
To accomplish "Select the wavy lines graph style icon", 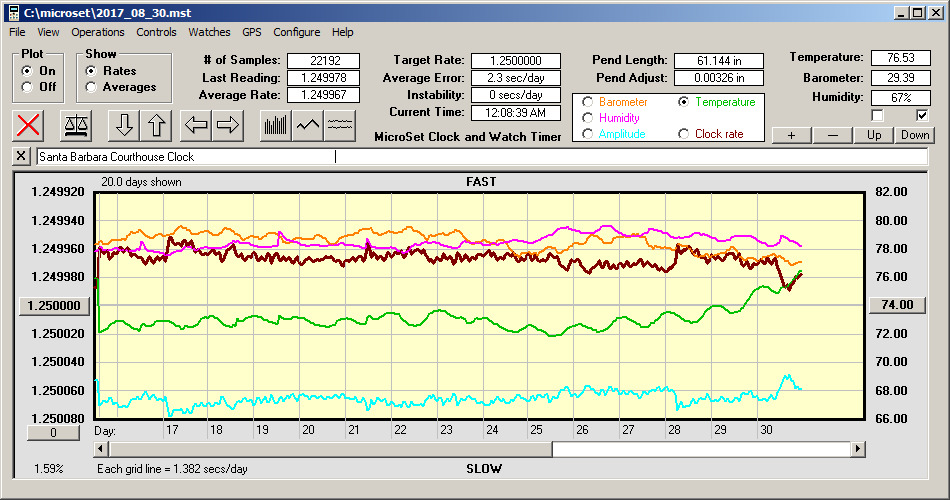I will pos(340,125).
